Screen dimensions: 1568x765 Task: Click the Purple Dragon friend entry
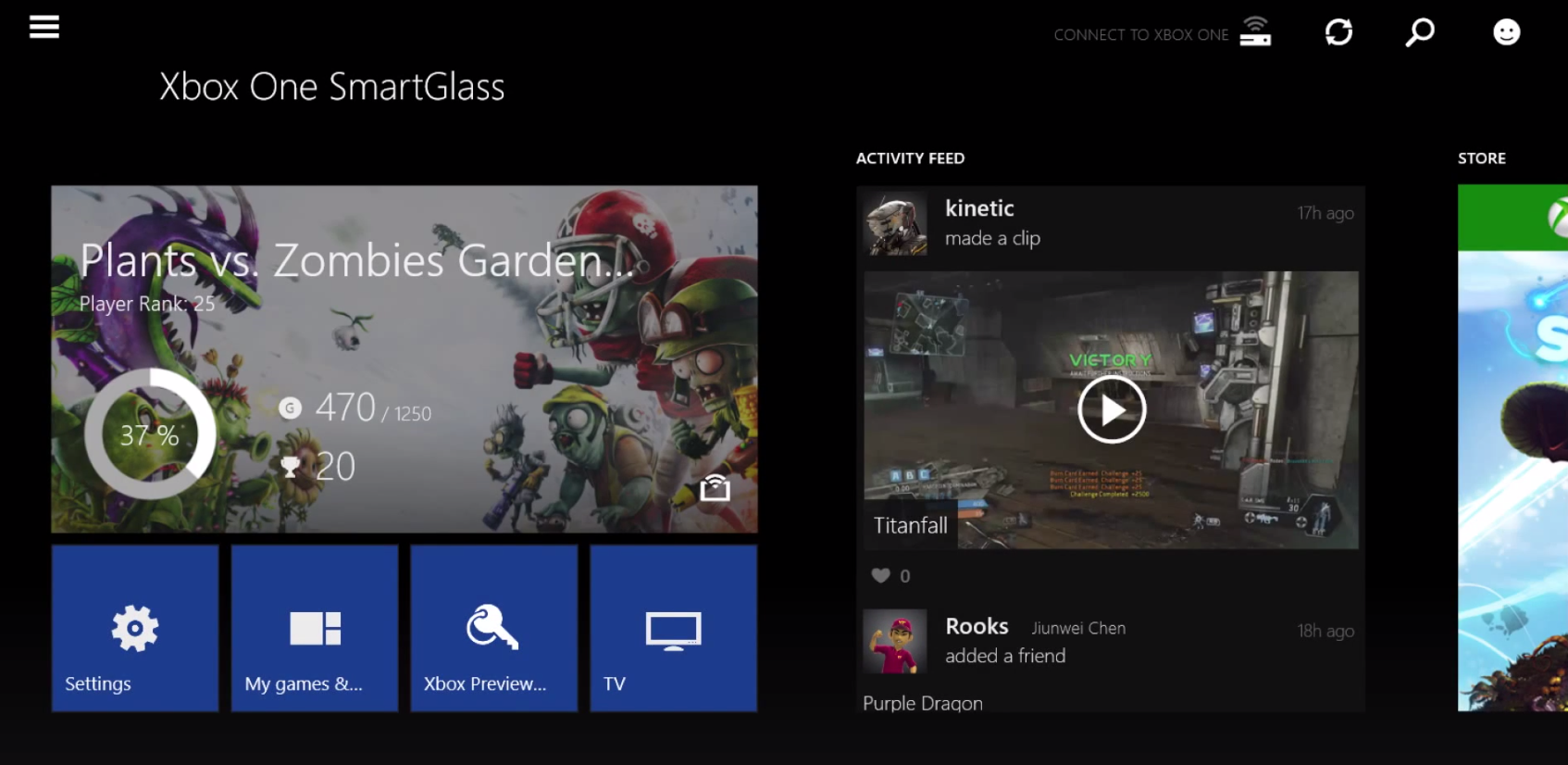click(923, 703)
